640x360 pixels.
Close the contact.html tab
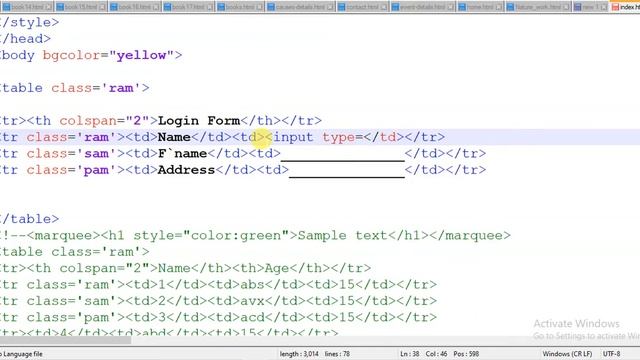384,7
